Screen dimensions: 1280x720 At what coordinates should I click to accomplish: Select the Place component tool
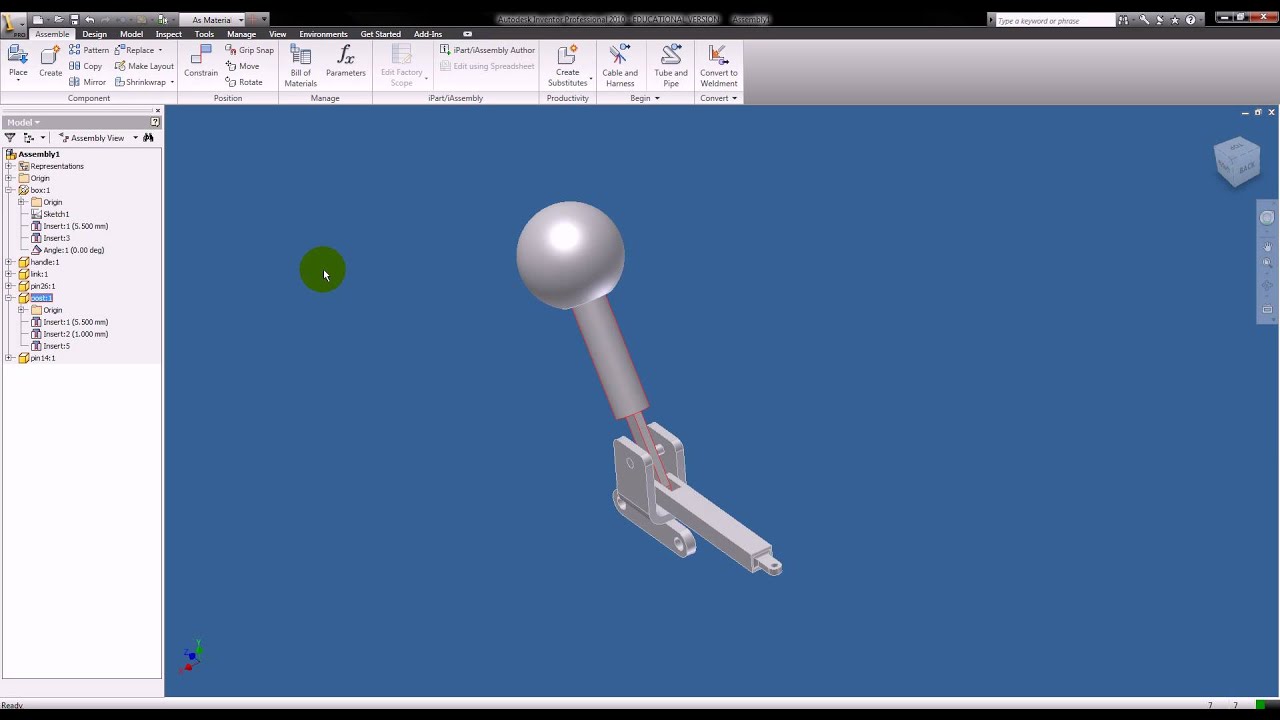click(18, 62)
